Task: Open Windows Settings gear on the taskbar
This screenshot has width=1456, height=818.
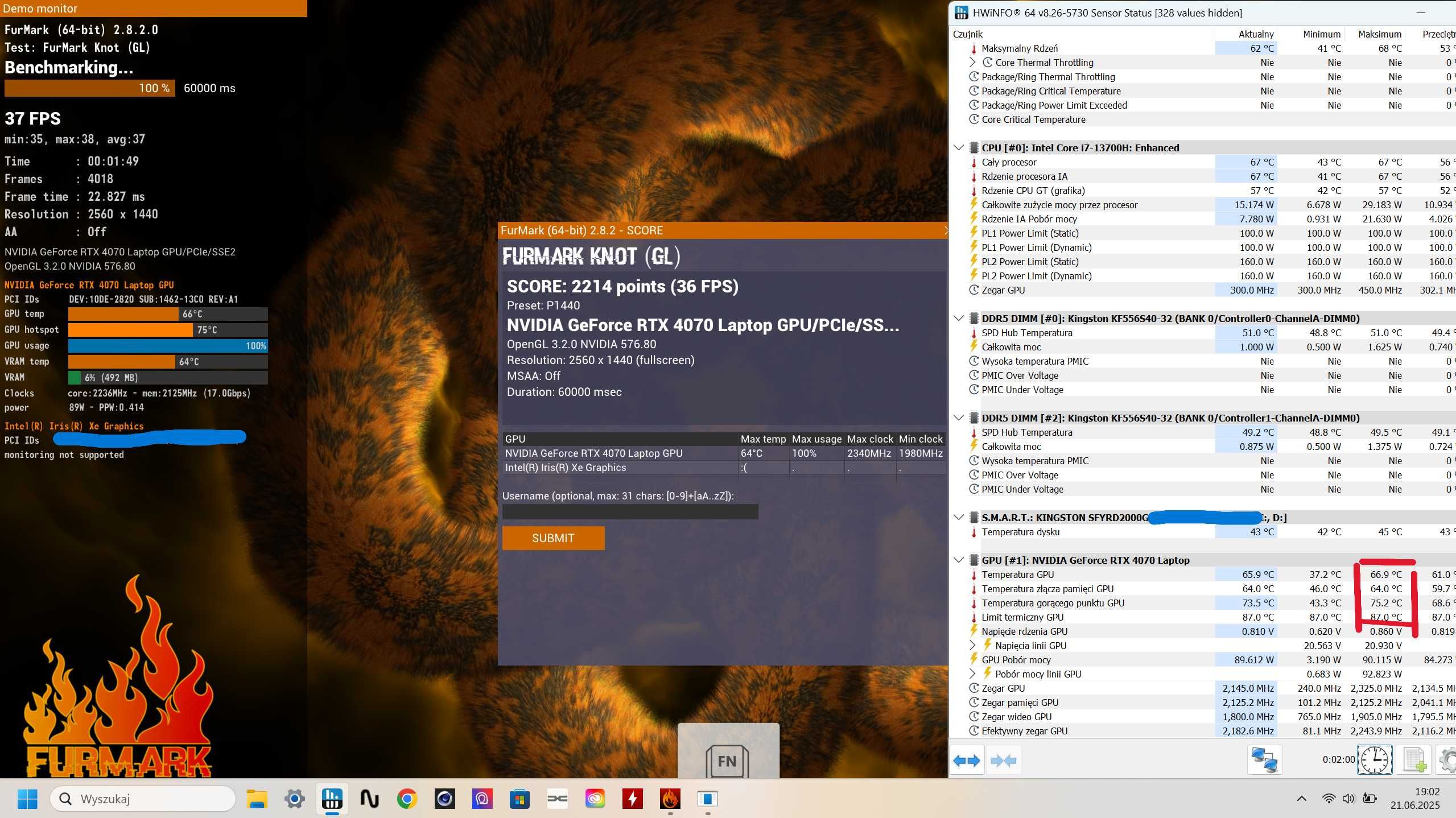Action: pos(294,799)
